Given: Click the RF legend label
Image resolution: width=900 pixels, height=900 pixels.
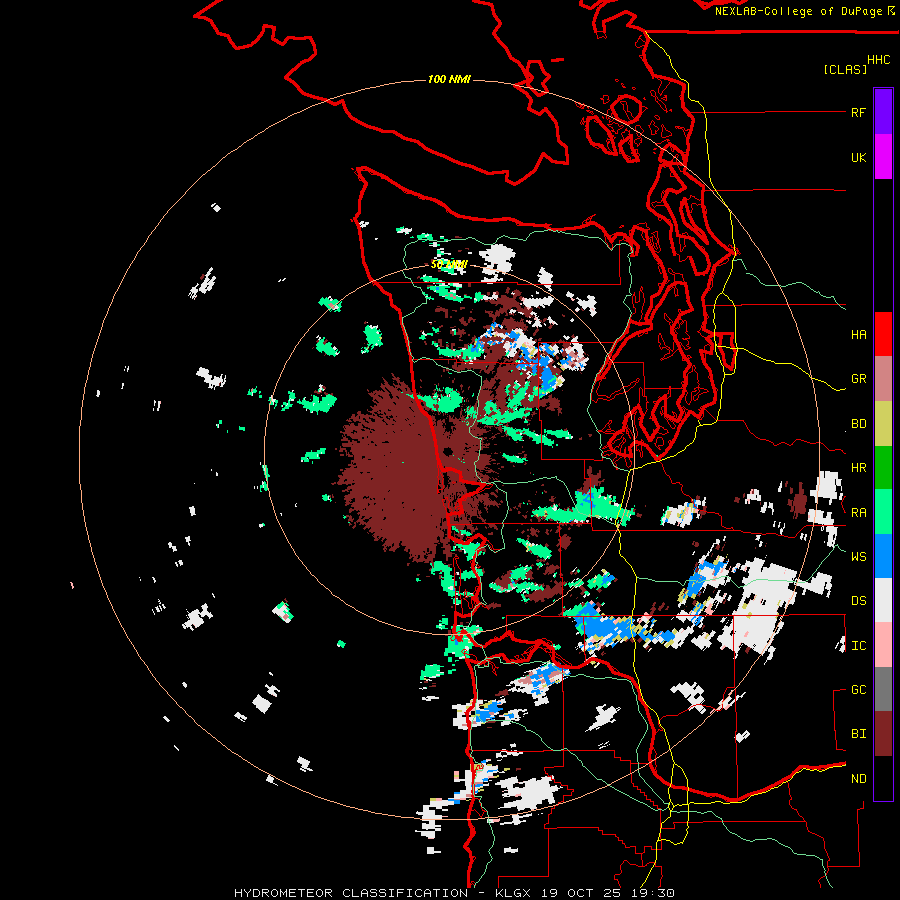Looking at the screenshot, I should pyautogui.click(x=858, y=112).
